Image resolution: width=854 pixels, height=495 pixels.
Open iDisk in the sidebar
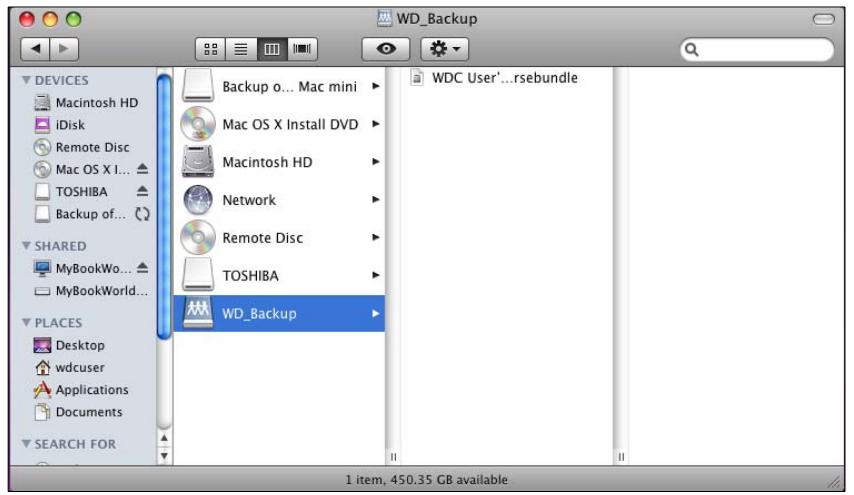coord(60,125)
